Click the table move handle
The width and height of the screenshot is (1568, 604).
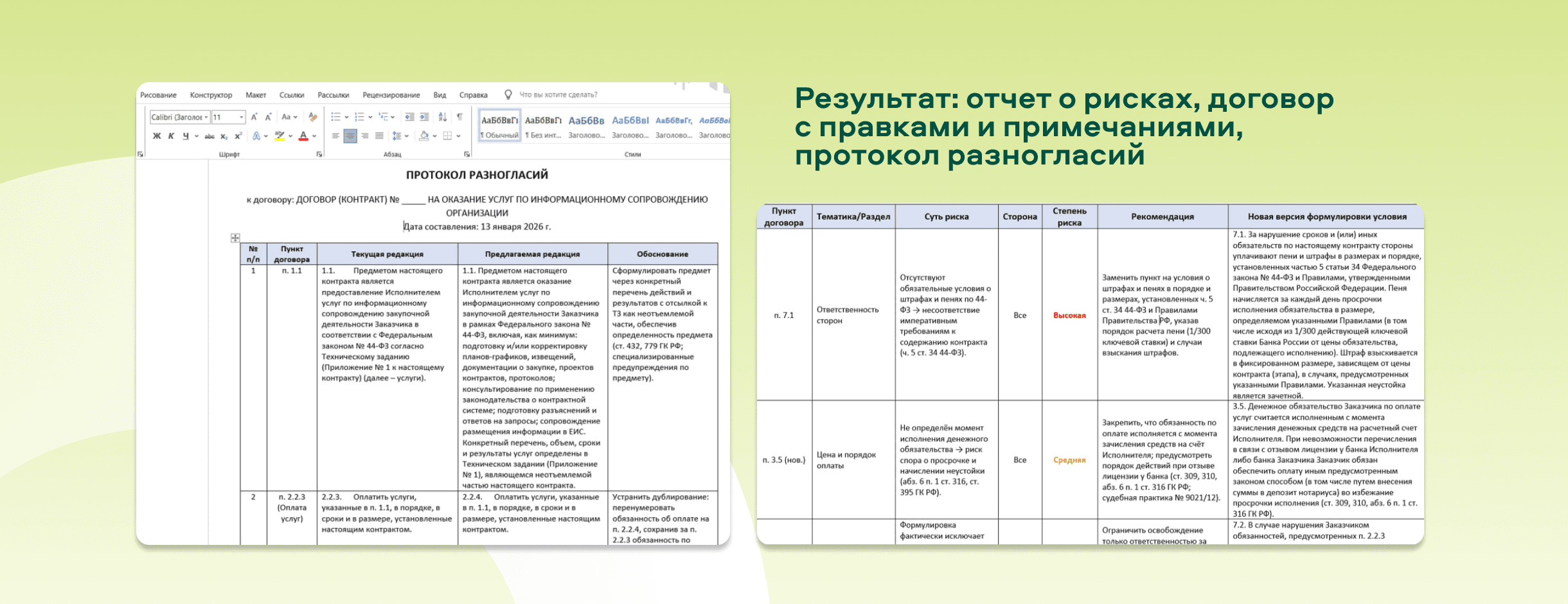(235, 238)
